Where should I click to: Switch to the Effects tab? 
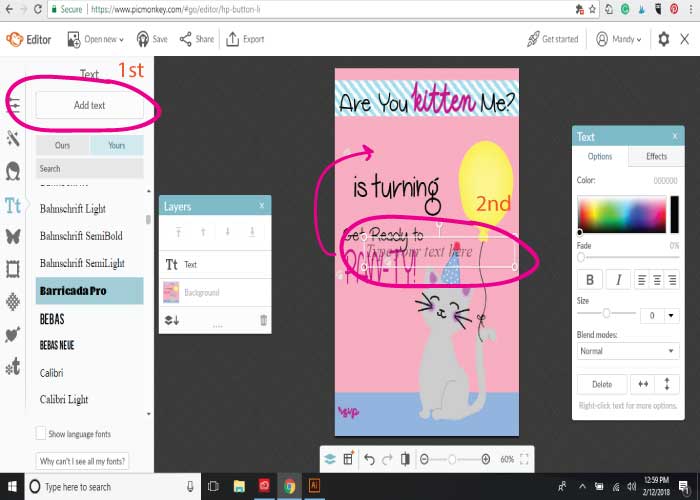pos(656,156)
